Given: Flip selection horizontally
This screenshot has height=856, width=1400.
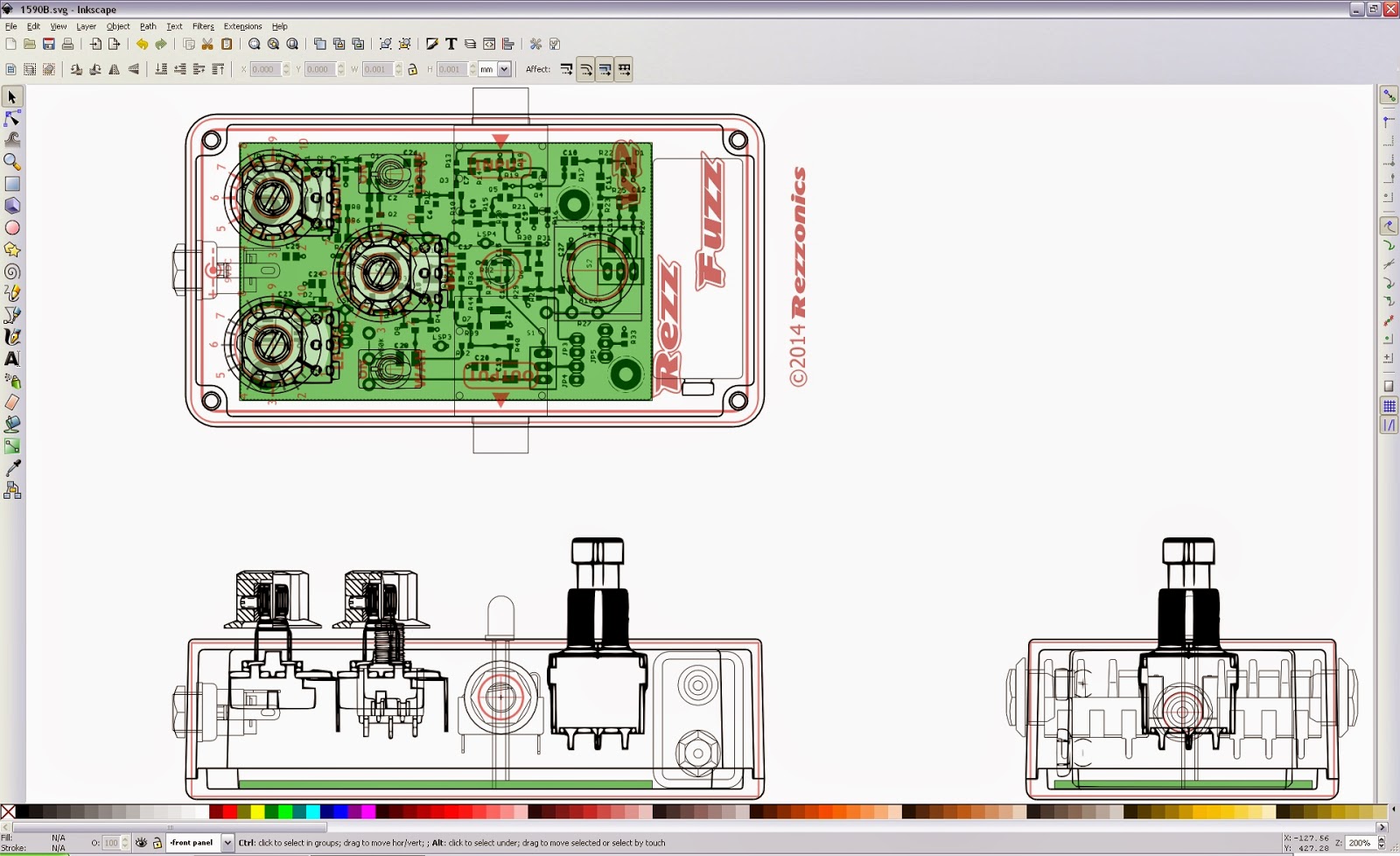Looking at the screenshot, I should (115, 69).
